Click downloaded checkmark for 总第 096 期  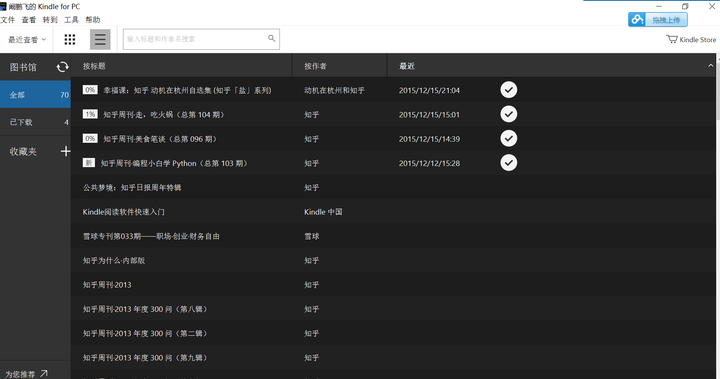(x=508, y=138)
